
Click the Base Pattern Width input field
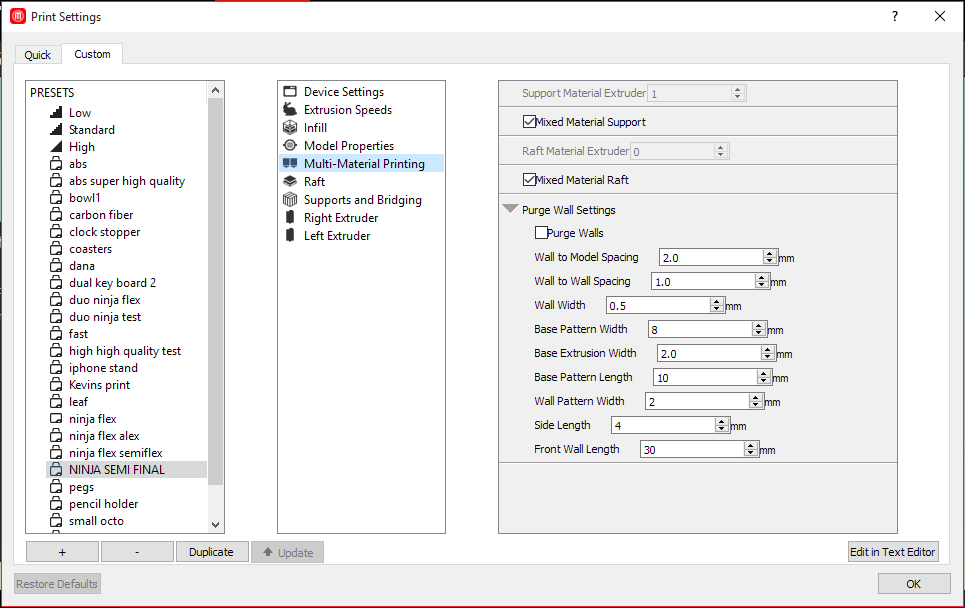(x=698, y=329)
